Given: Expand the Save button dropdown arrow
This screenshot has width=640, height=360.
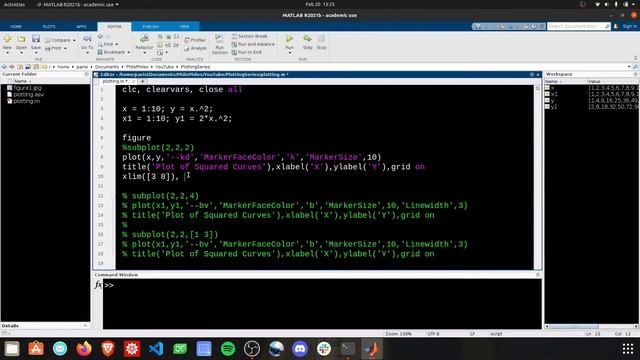Looking at the screenshot, I should (36, 53).
